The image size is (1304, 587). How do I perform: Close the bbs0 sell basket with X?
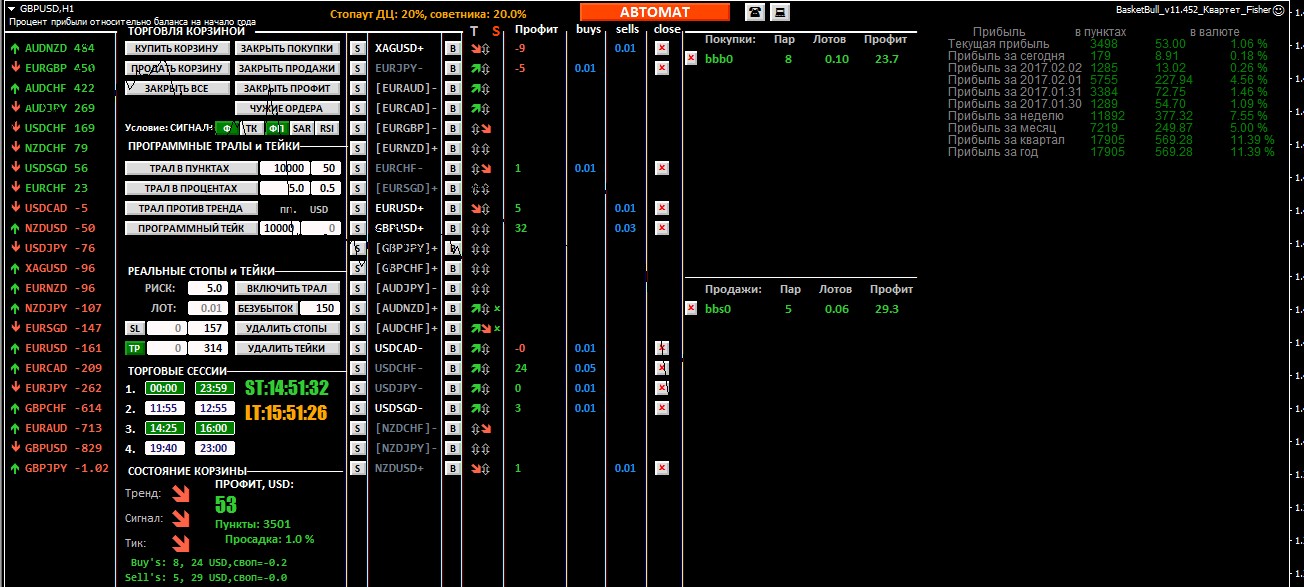tap(691, 308)
